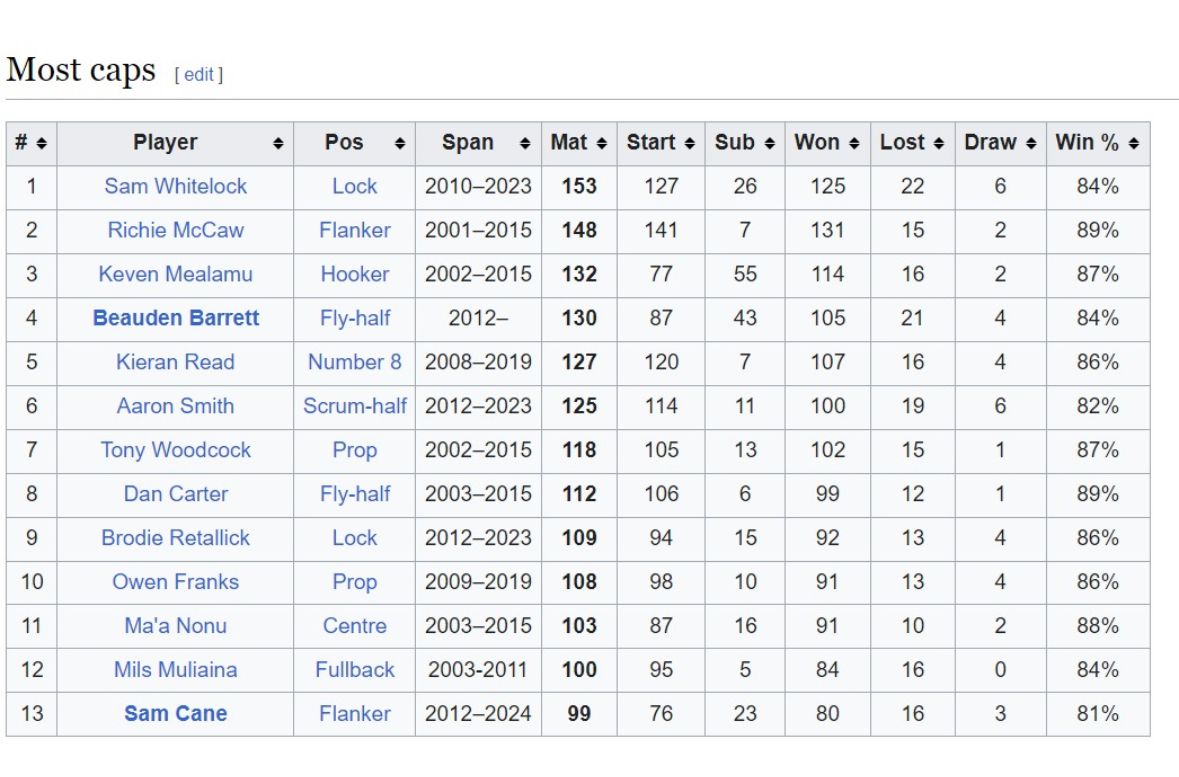This screenshot has height=777, width=1179.
Task: Open Sam Whitelock's player page
Action: point(175,186)
